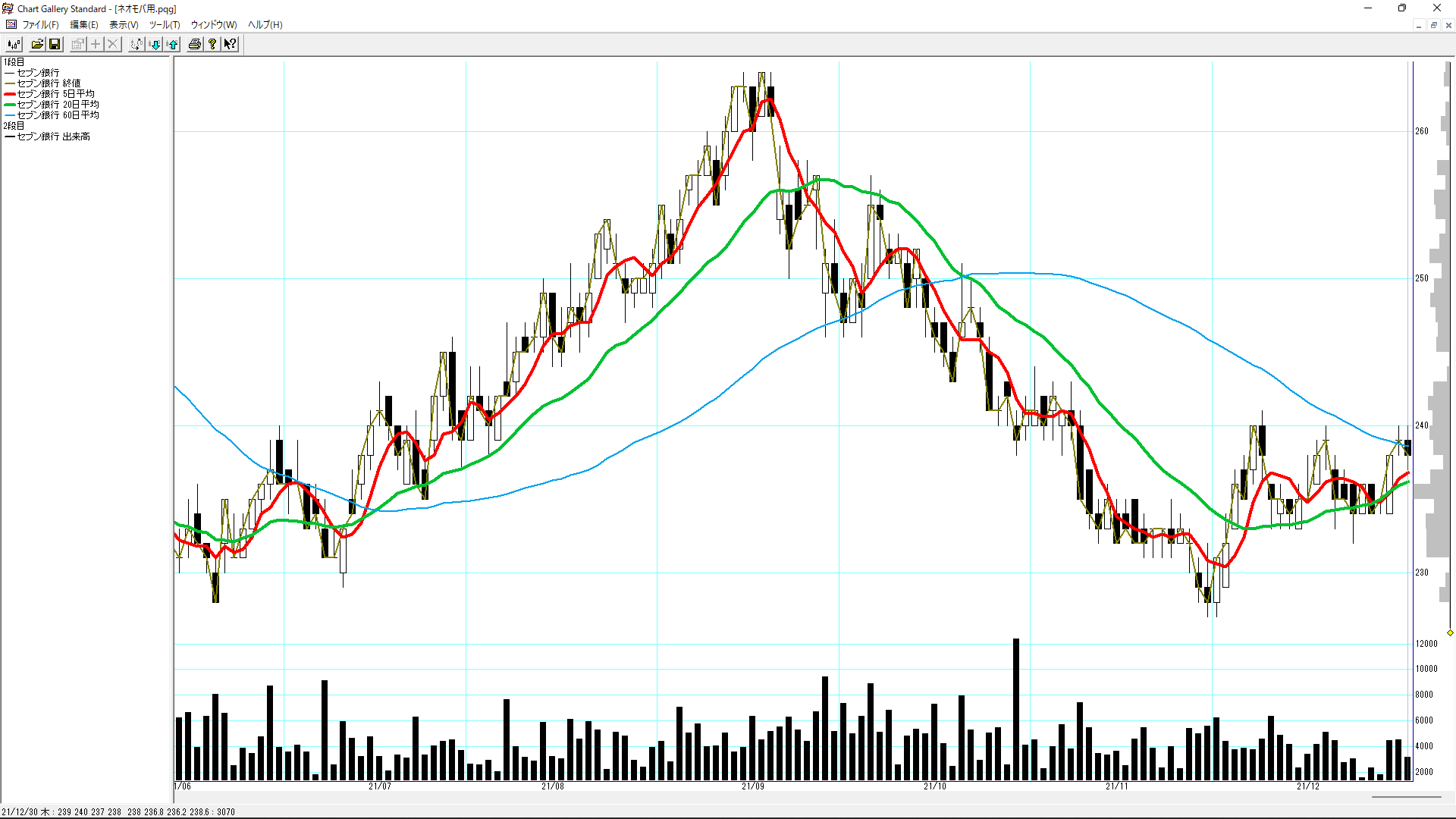The height and width of the screenshot is (819, 1456).
Task: Open the ウィンドウ(W) menu
Action: 214,25
